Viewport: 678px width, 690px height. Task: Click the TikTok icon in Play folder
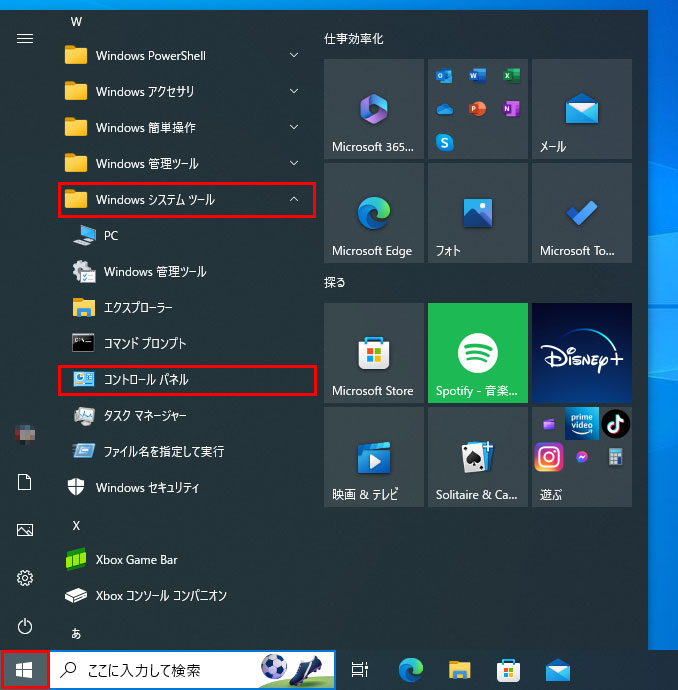616,424
